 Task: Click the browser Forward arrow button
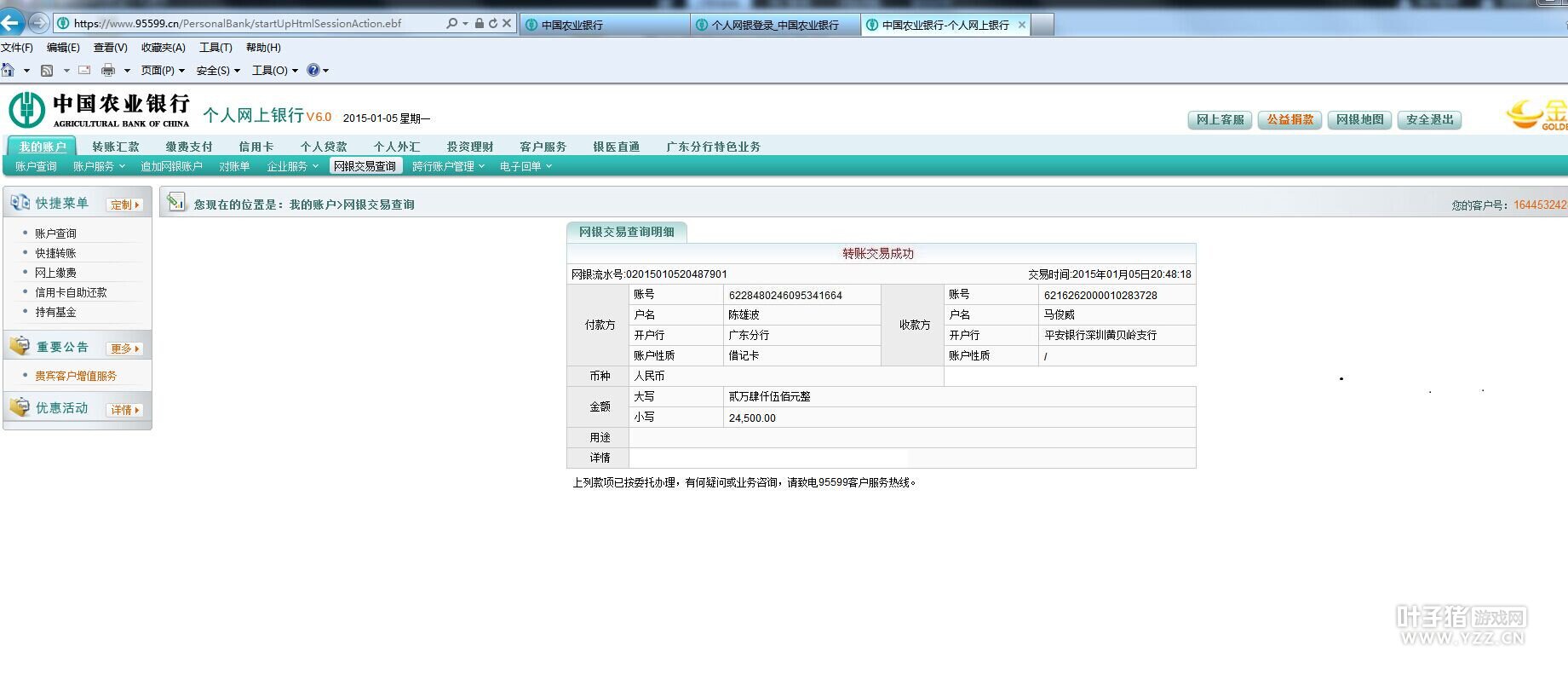click(x=38, y=23)
